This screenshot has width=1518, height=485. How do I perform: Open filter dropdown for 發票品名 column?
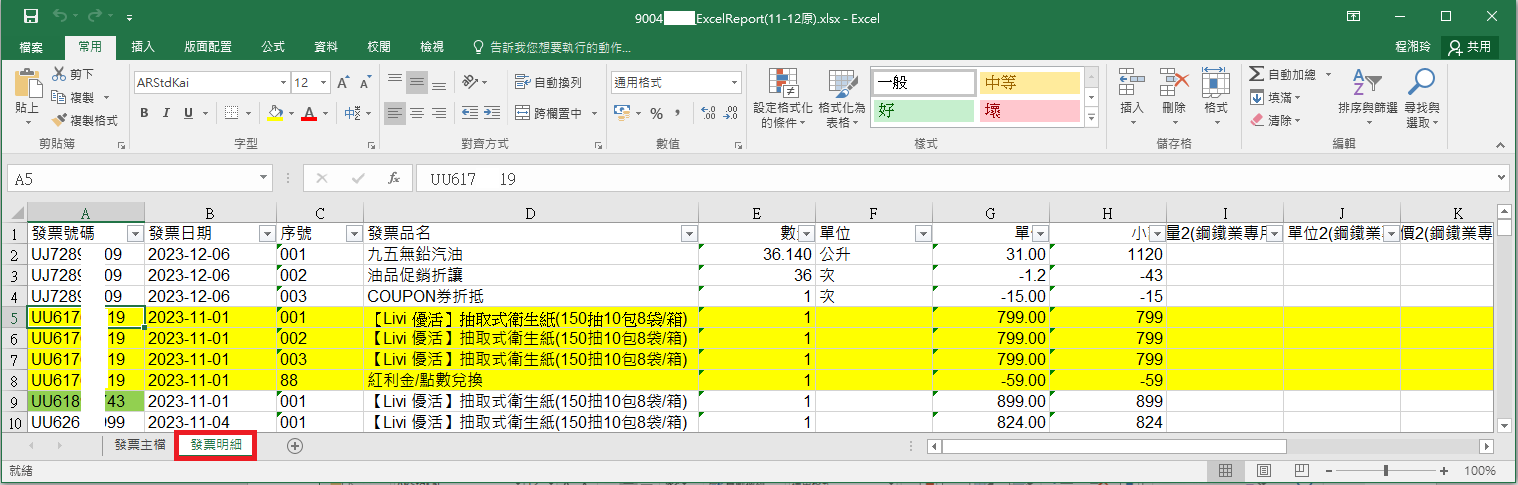pyautogui.click(x=688, y=233)
